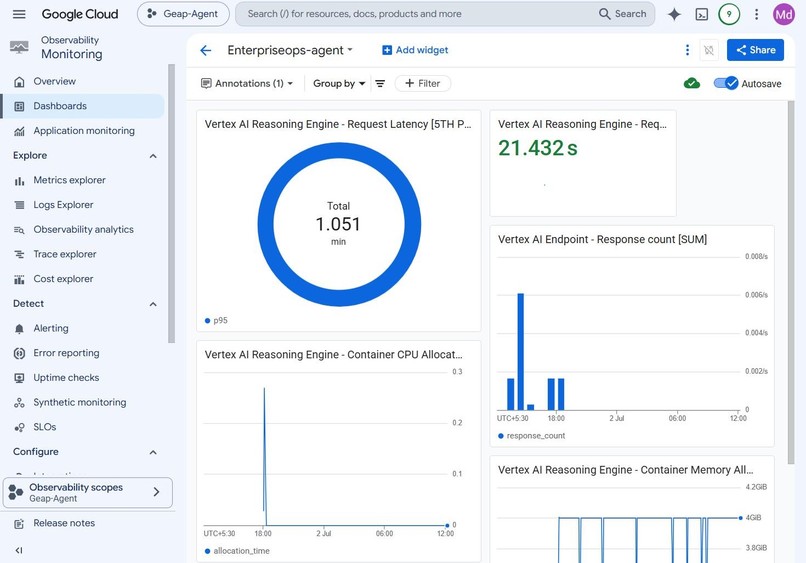Activate Cloud Shell terminal icon

tap(702, 14)
